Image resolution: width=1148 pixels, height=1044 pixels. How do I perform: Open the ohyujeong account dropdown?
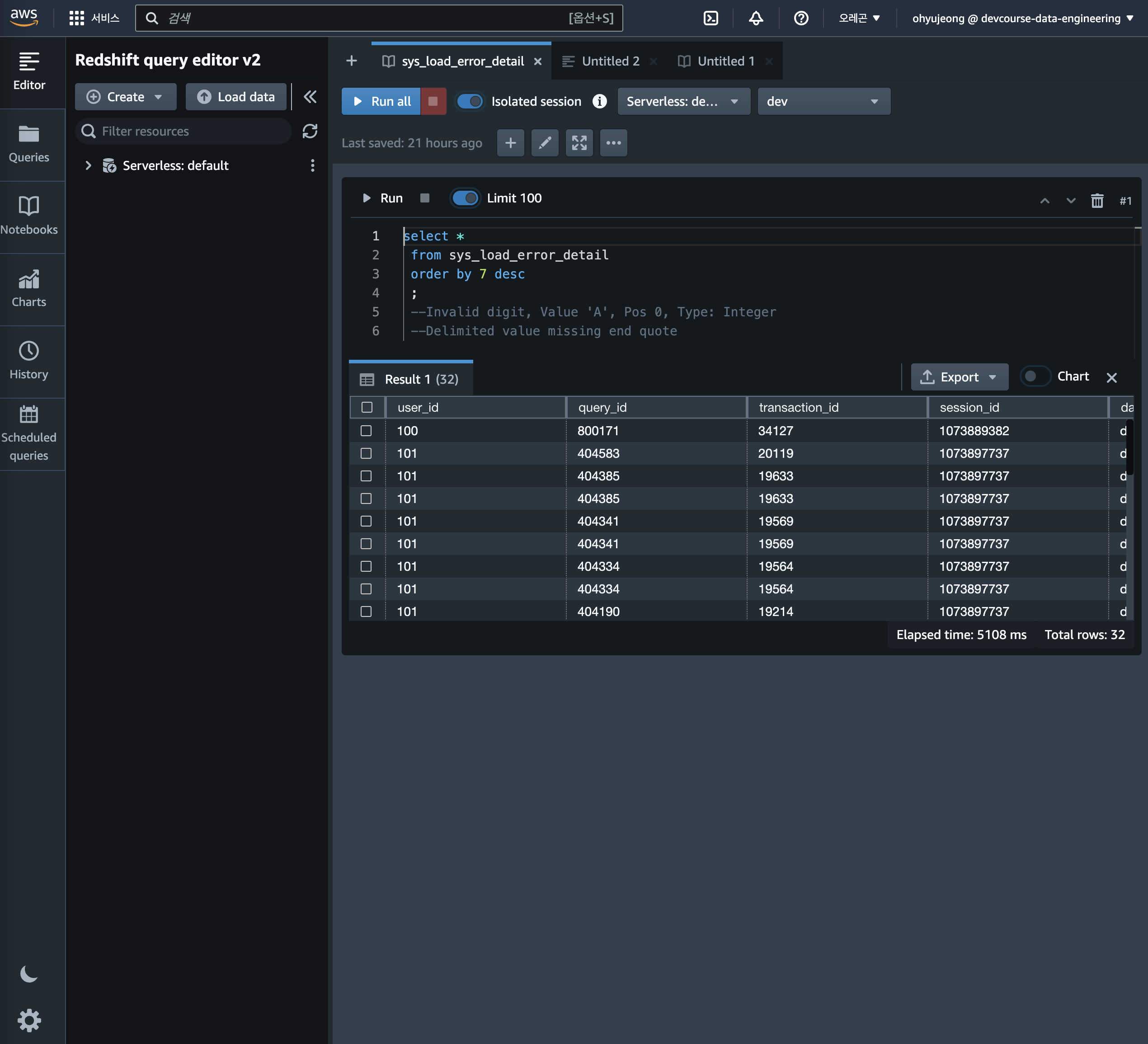[x=1023, y=18]
